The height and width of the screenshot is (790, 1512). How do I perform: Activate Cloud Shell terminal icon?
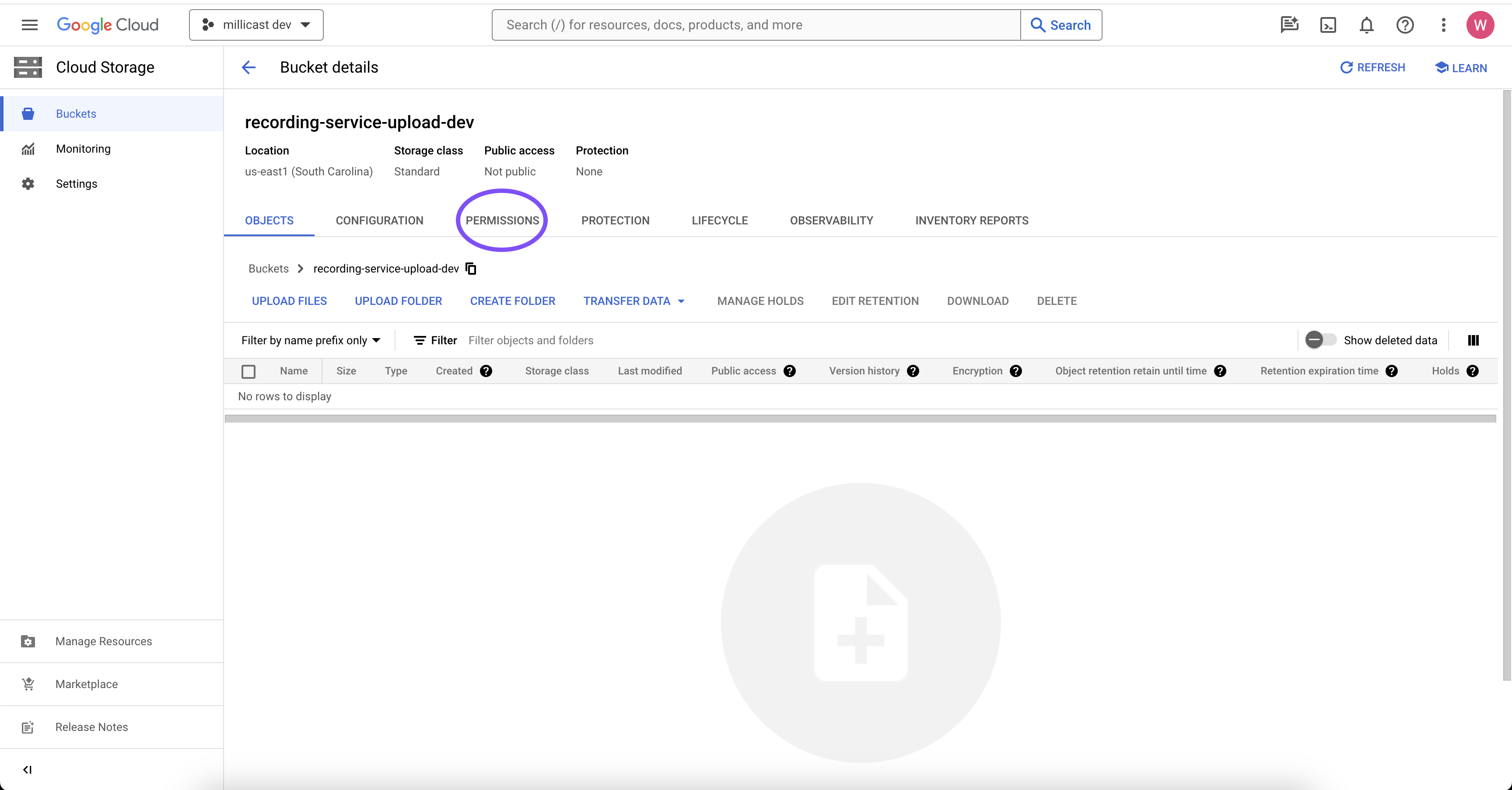1328,24
